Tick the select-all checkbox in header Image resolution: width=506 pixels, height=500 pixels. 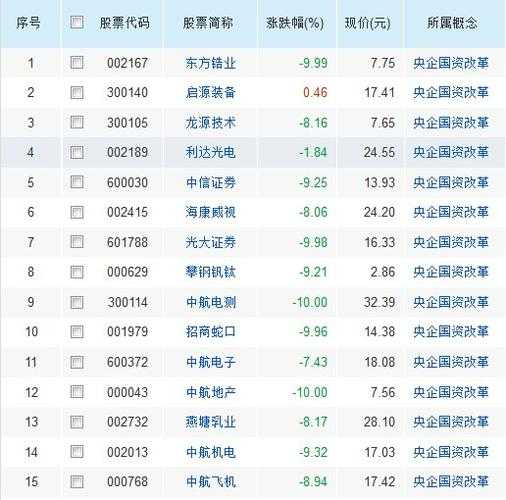77,23
